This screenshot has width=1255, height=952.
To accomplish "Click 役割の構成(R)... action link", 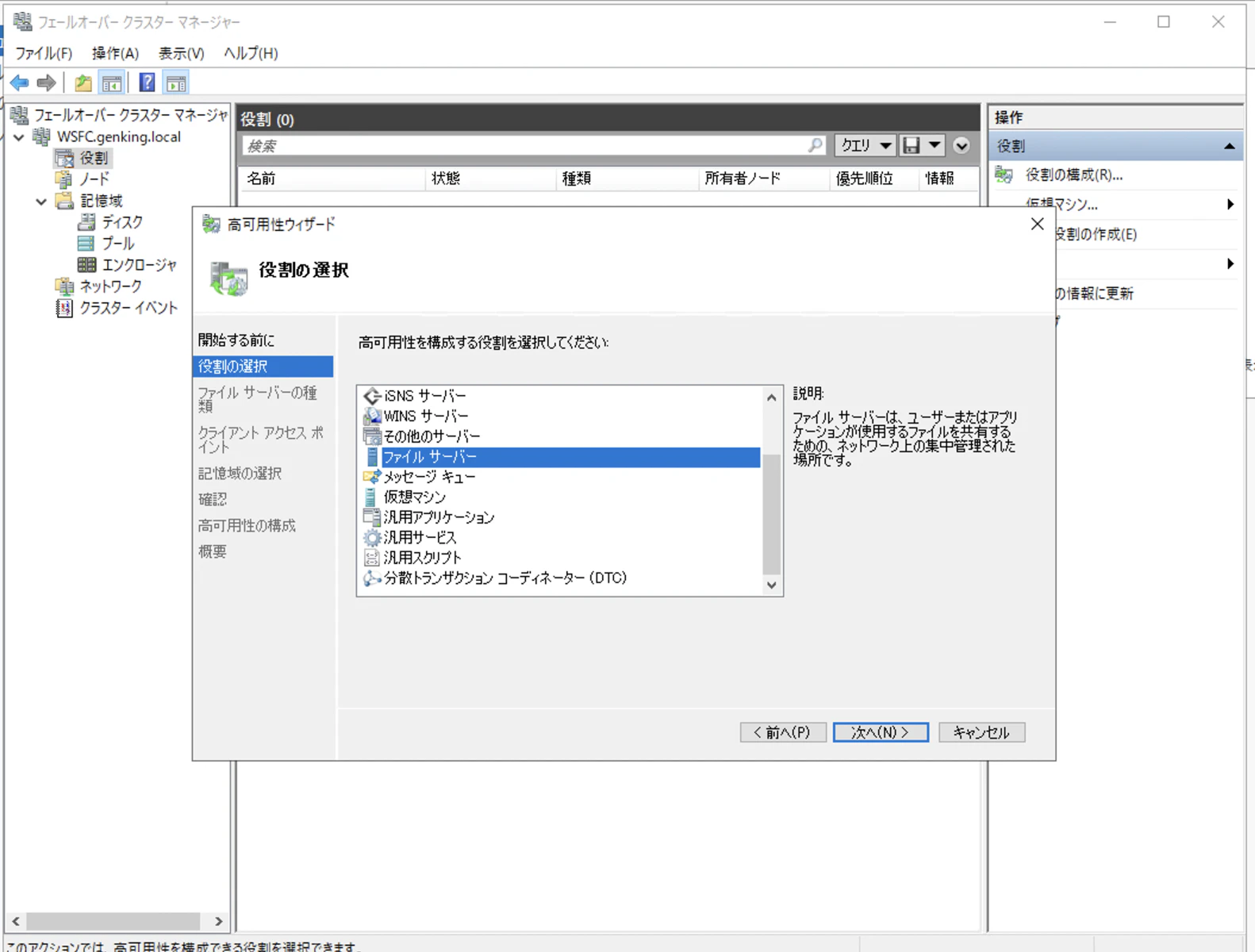I will pos(1073,175).
